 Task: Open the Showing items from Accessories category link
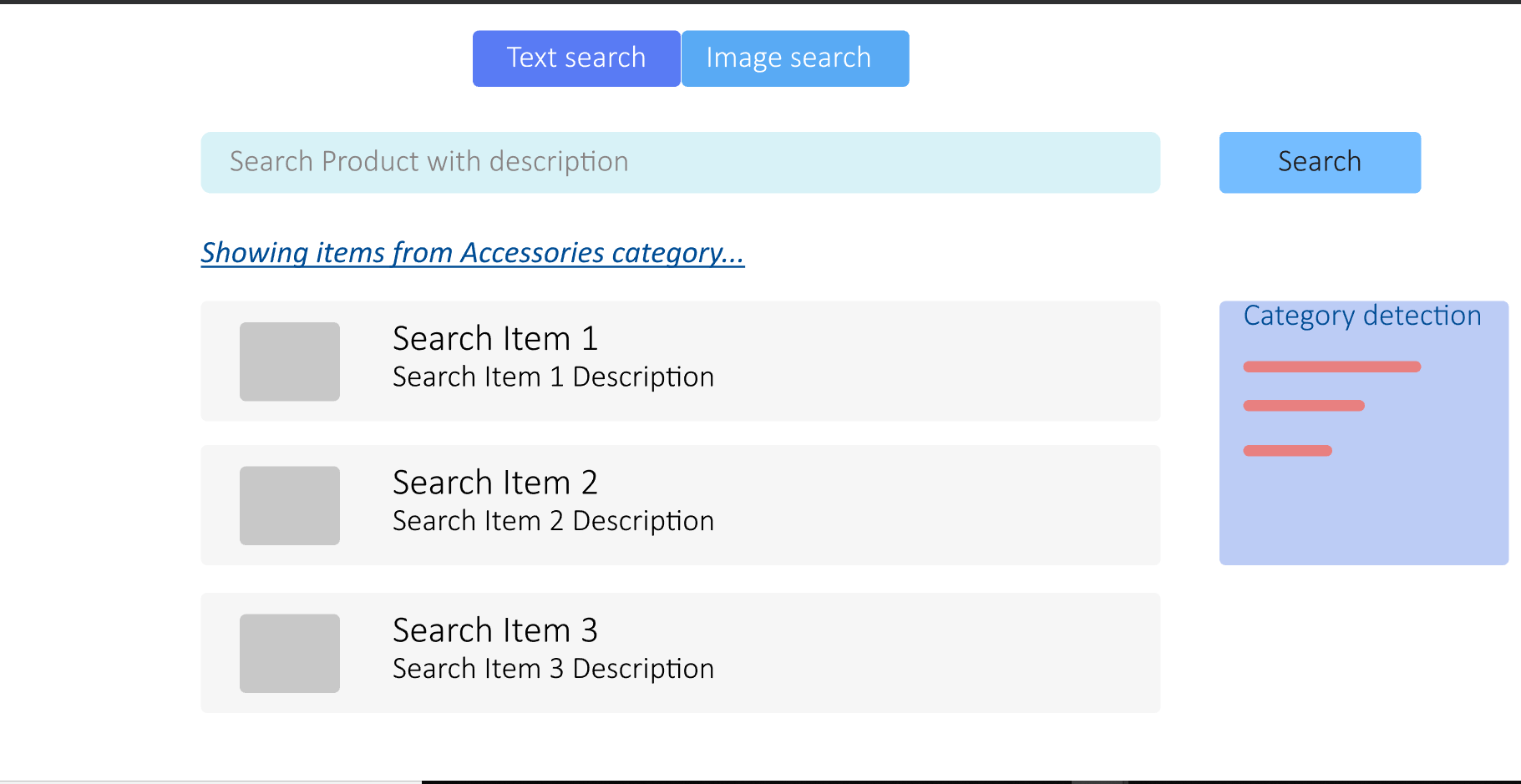(473, 252)
